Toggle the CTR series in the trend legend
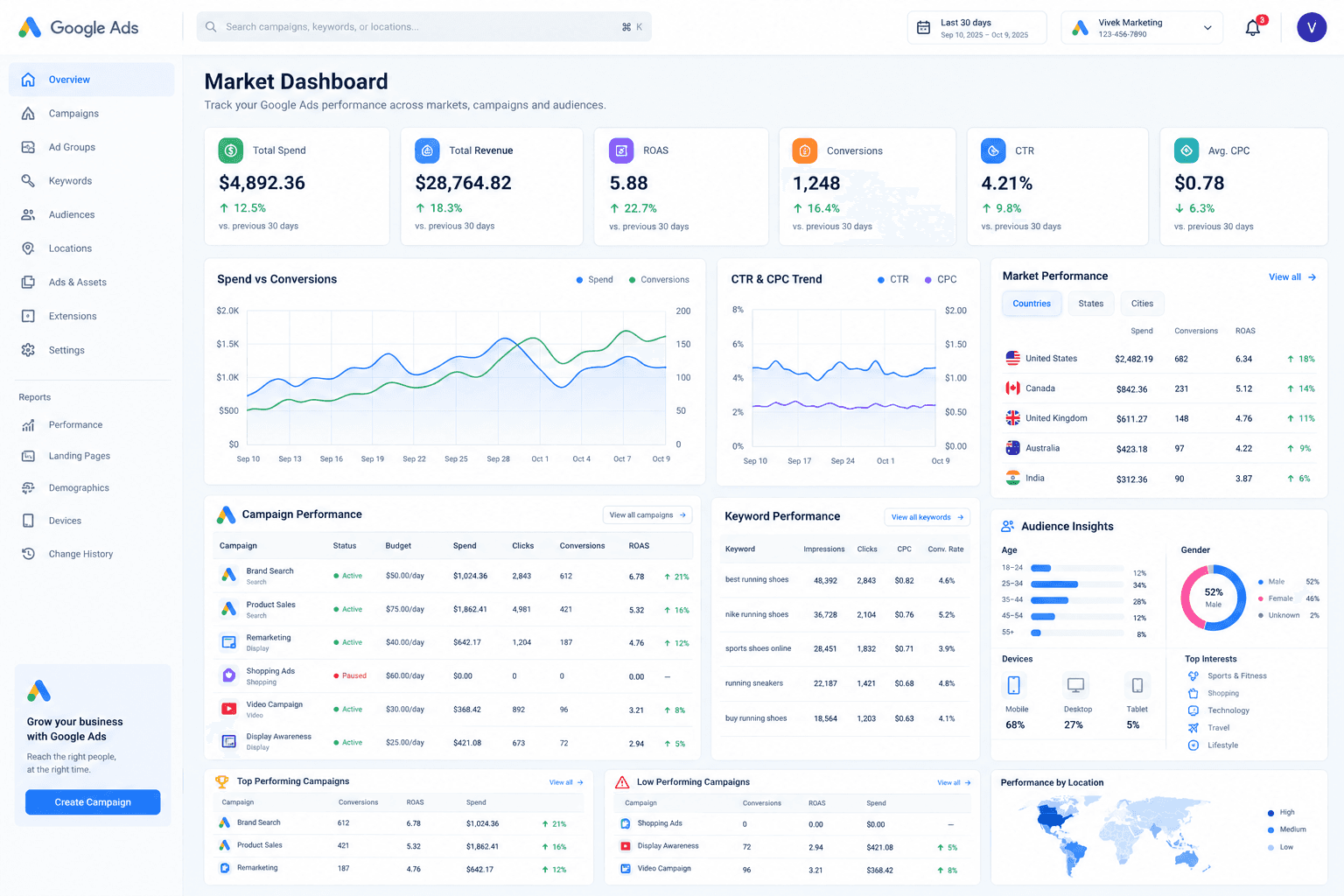Screen dimensions: 1344x896 pos(892,280)
